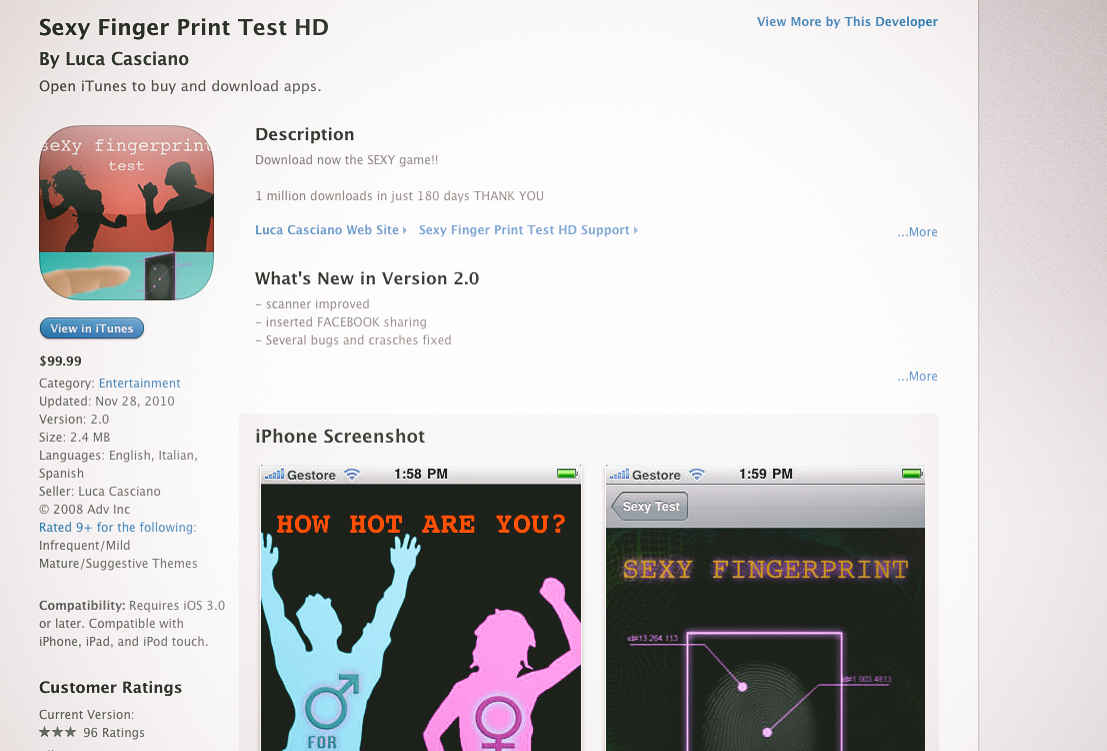Click the signal bars in the 1:58 PM screenshot
1107x751 pixels.
(275, 474)
